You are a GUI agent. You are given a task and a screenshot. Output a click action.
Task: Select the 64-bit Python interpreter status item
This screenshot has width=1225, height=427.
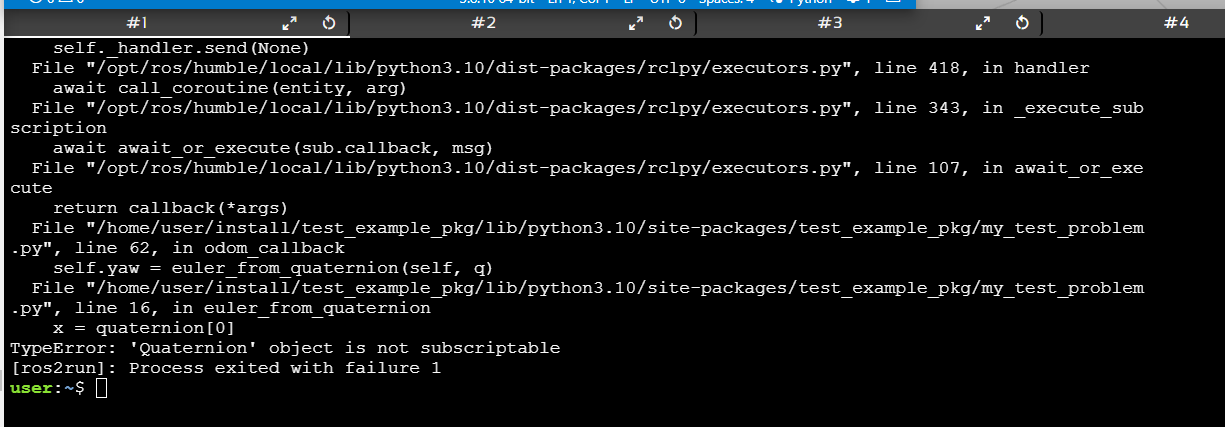[497, 3]
